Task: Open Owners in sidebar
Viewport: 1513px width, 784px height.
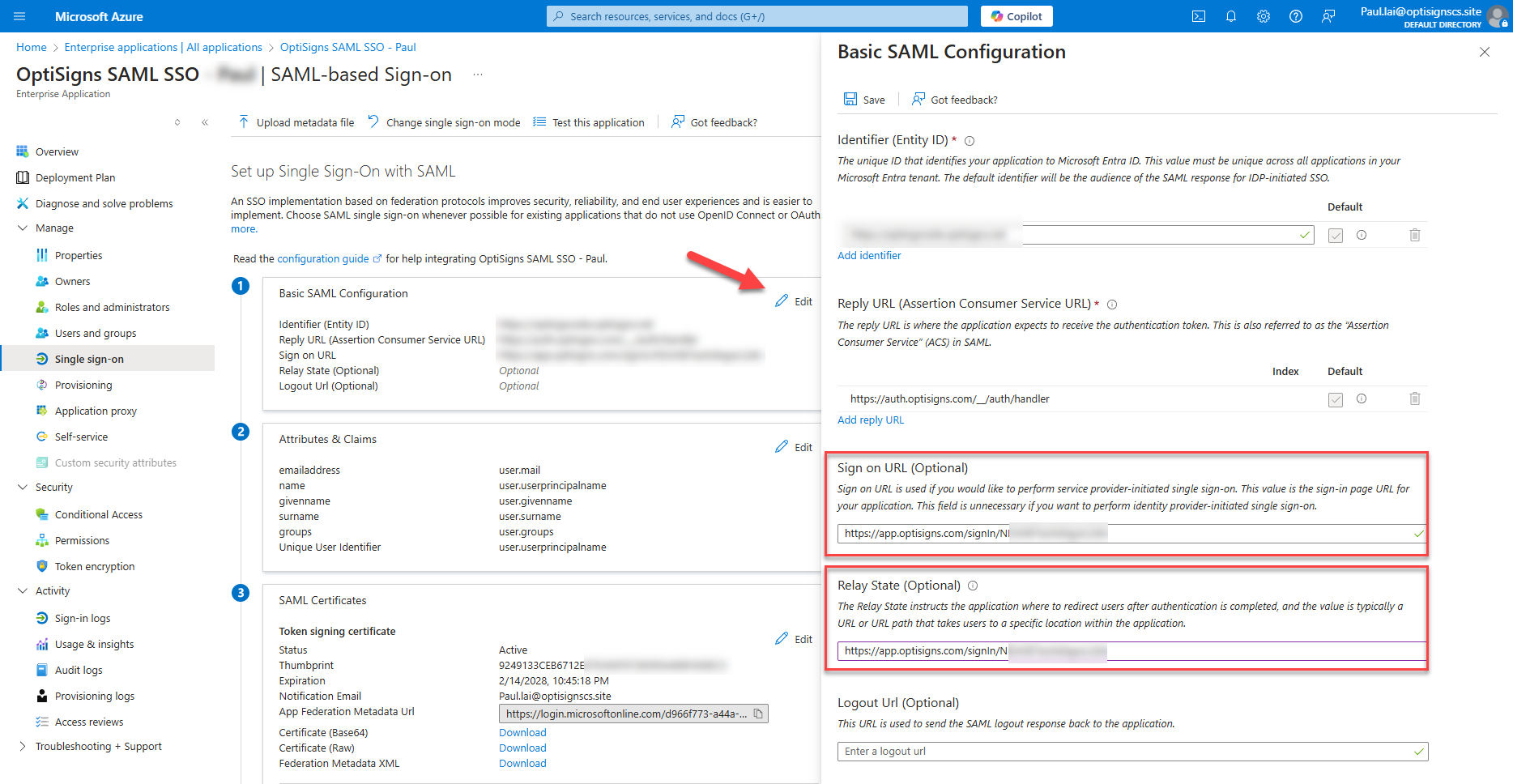Action: (72, 281)
